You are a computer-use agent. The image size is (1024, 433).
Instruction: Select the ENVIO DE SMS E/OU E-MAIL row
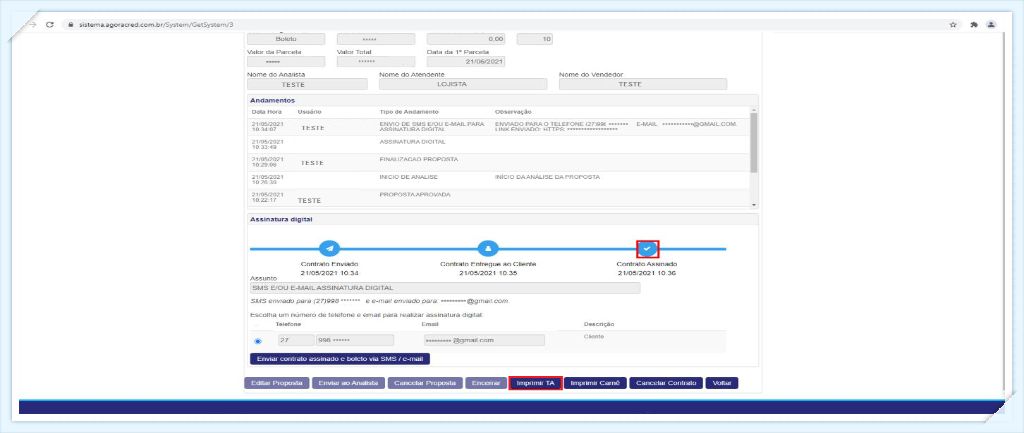click(x=499, y=127)
